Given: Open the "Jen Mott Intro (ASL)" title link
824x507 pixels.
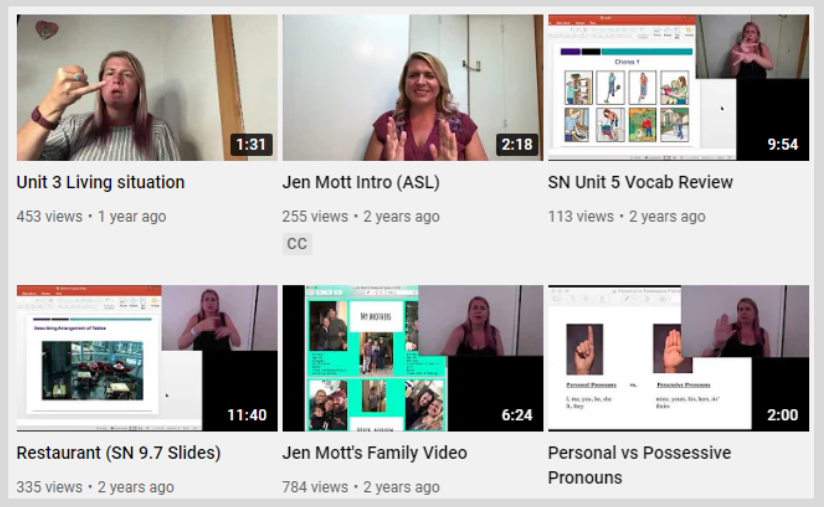Looking at the screenshot, I should 360,182.
